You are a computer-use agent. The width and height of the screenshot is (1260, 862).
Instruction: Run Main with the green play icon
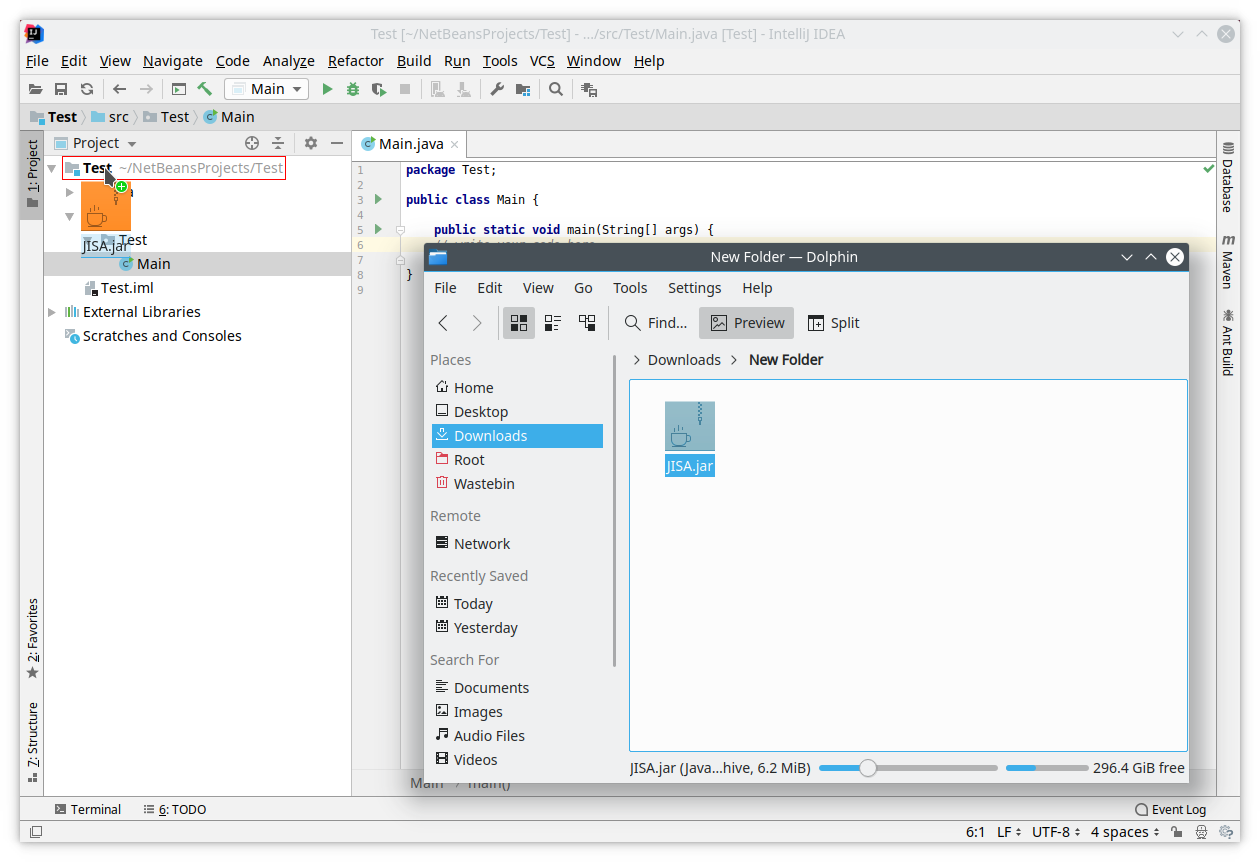pyautogui.click(x=327, y=89)
